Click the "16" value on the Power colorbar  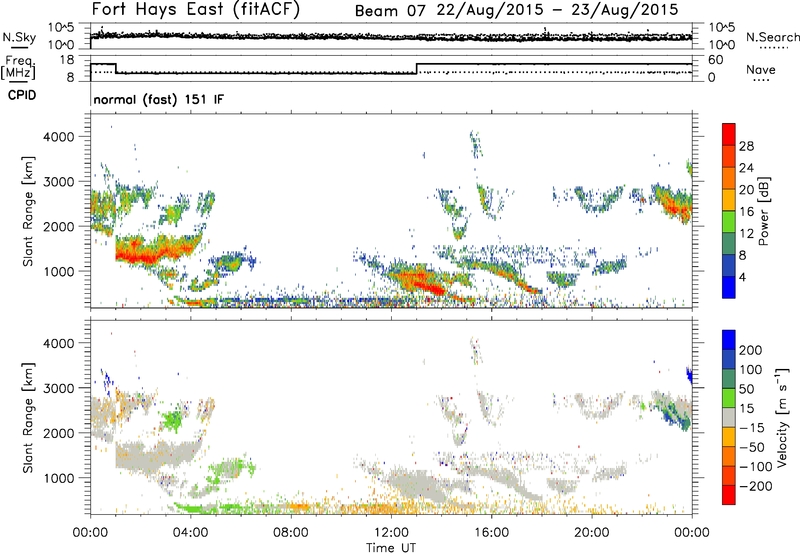(x=746, y=212)
